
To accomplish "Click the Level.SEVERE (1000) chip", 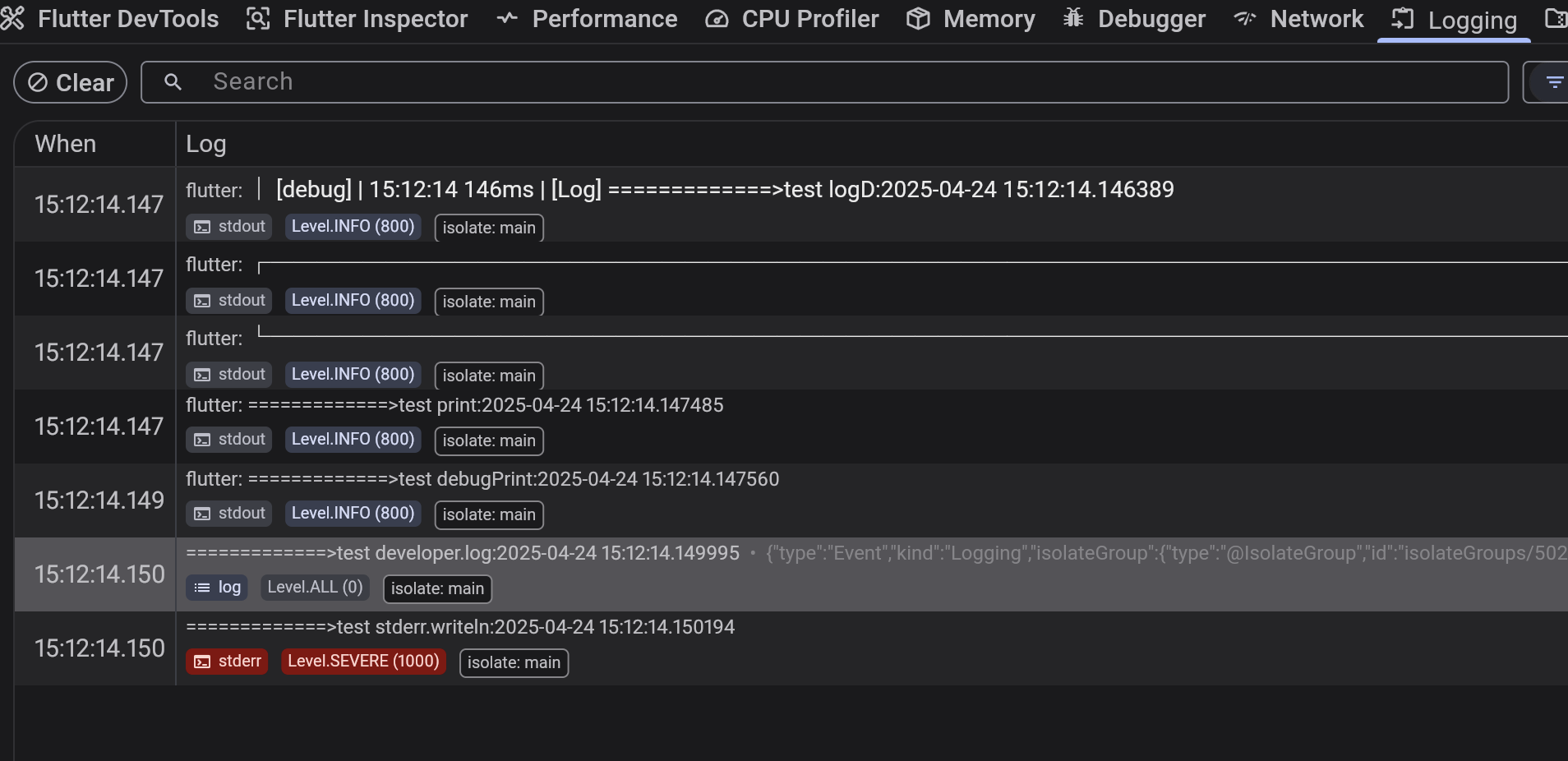I will (363, 662).
